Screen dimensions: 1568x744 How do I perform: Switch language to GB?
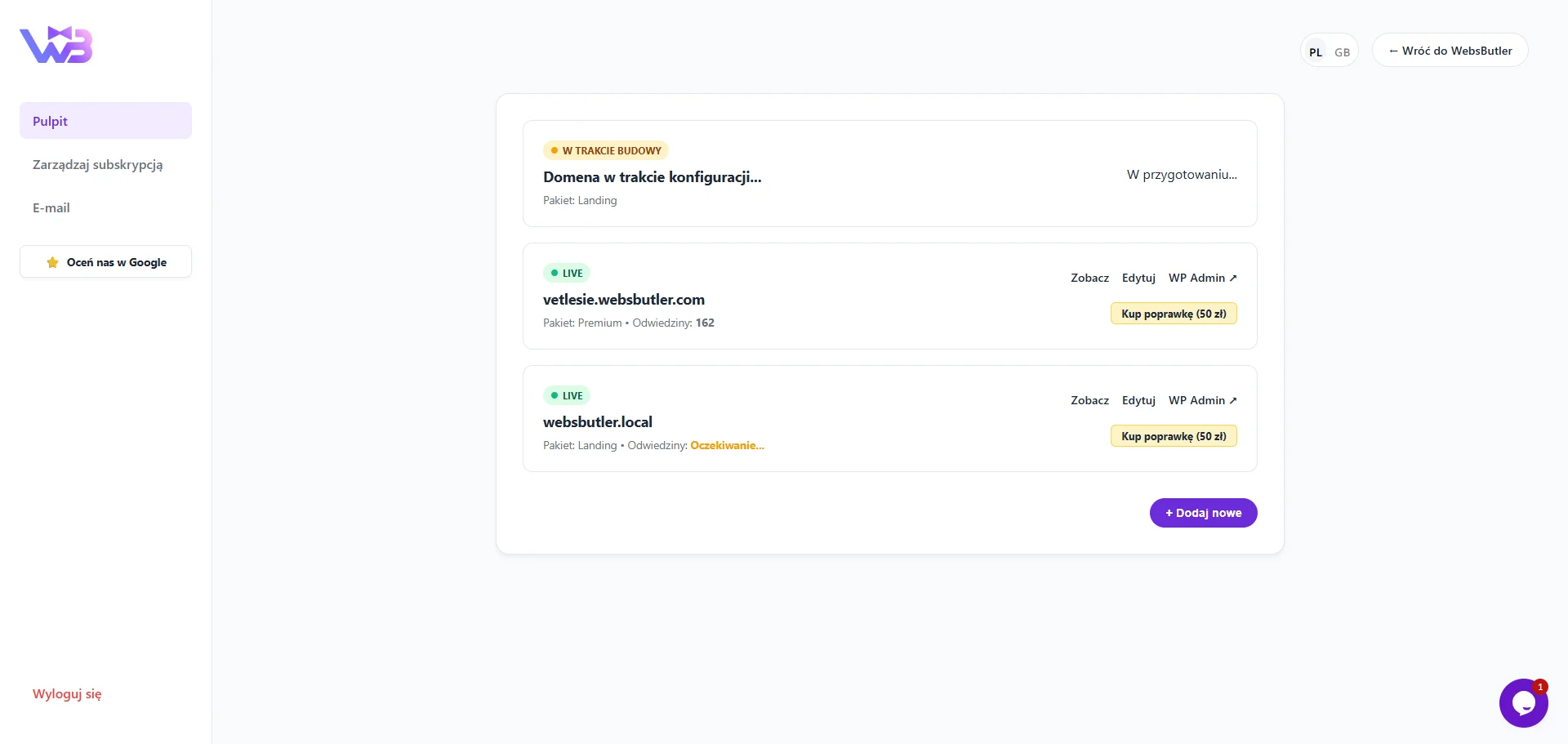click(x=1342, y=51)
